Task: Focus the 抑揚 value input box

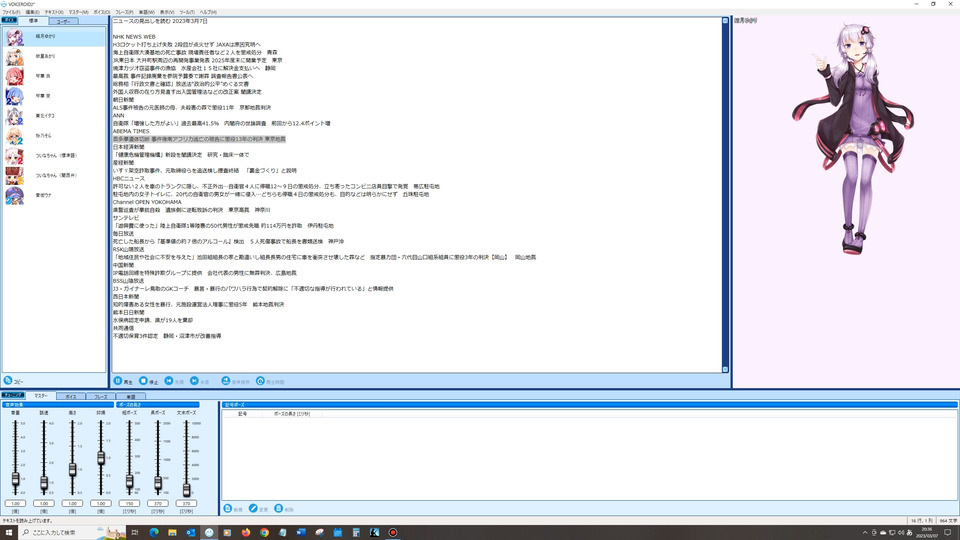Action: click(101, 503)
